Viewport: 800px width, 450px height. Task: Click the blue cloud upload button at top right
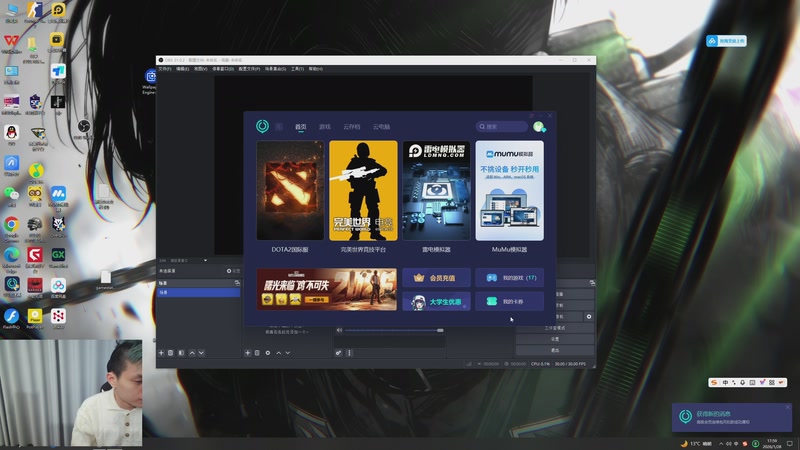pos(726,41)
